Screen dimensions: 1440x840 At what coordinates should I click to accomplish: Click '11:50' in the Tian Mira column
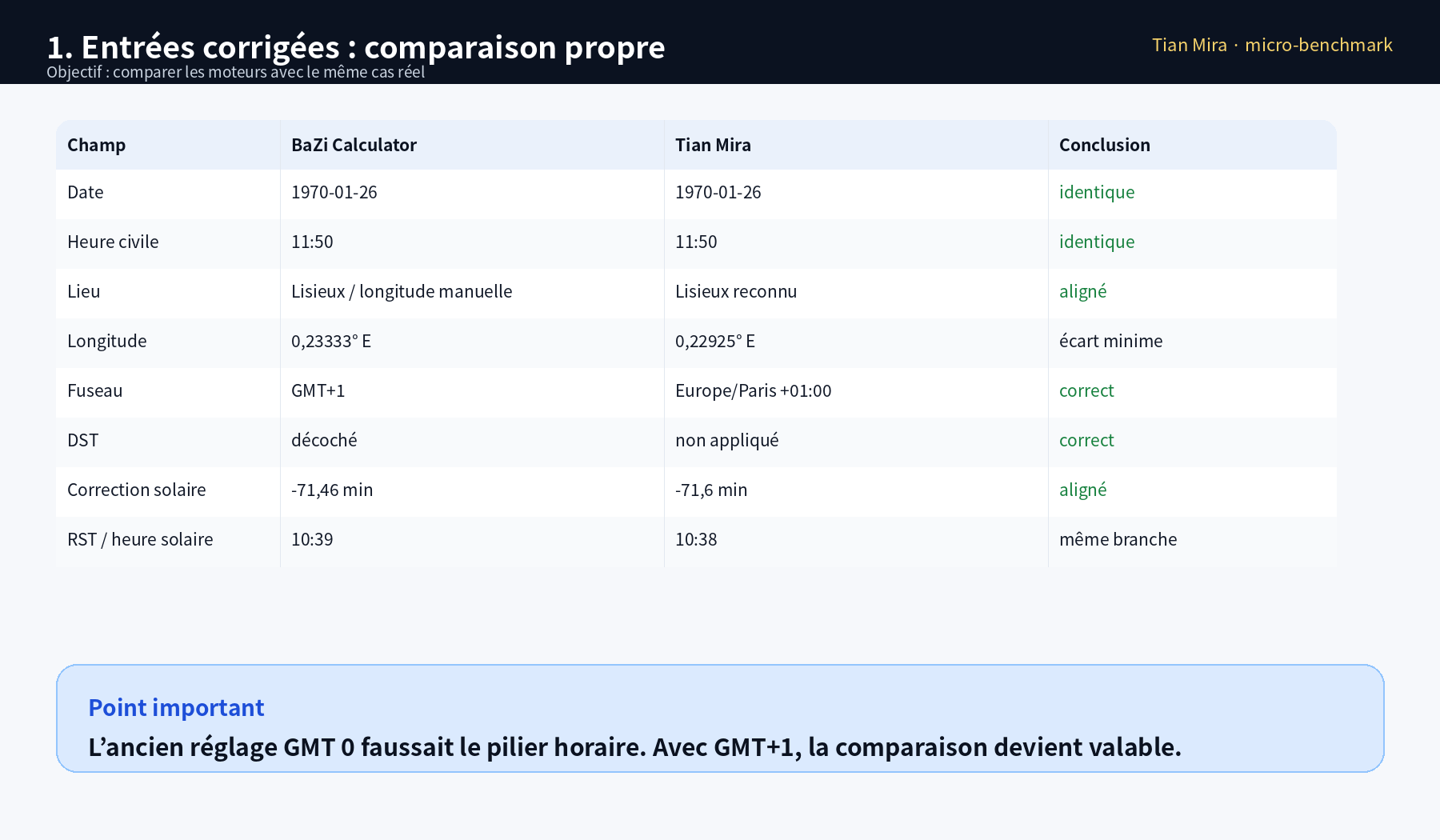696,242
